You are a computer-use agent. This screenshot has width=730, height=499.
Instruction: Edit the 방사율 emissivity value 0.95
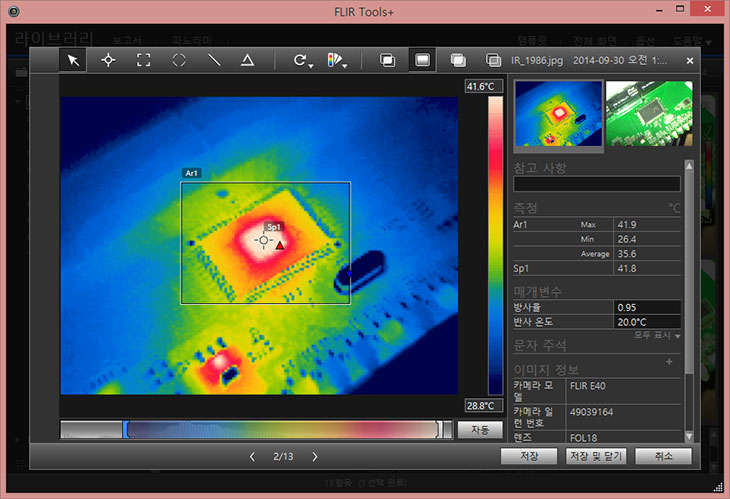click(x=647, y=307)
